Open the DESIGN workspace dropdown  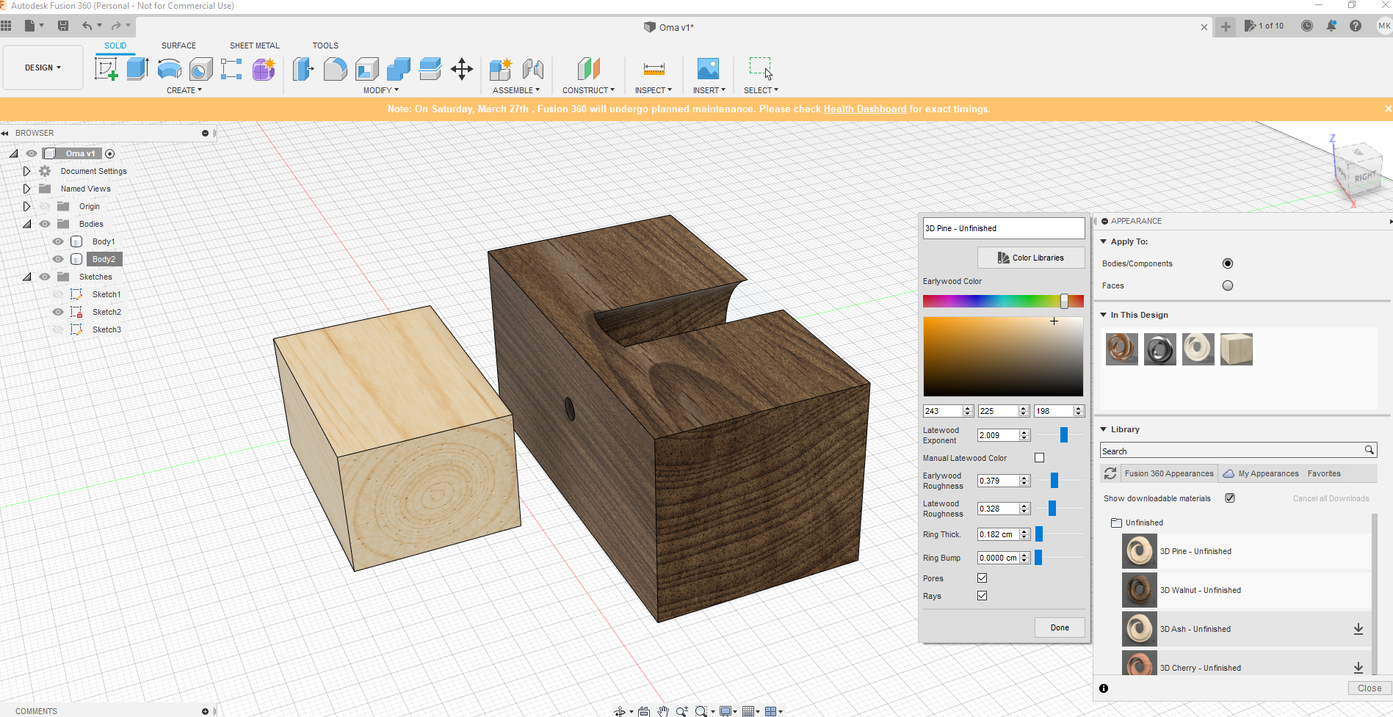pos(43,68)
